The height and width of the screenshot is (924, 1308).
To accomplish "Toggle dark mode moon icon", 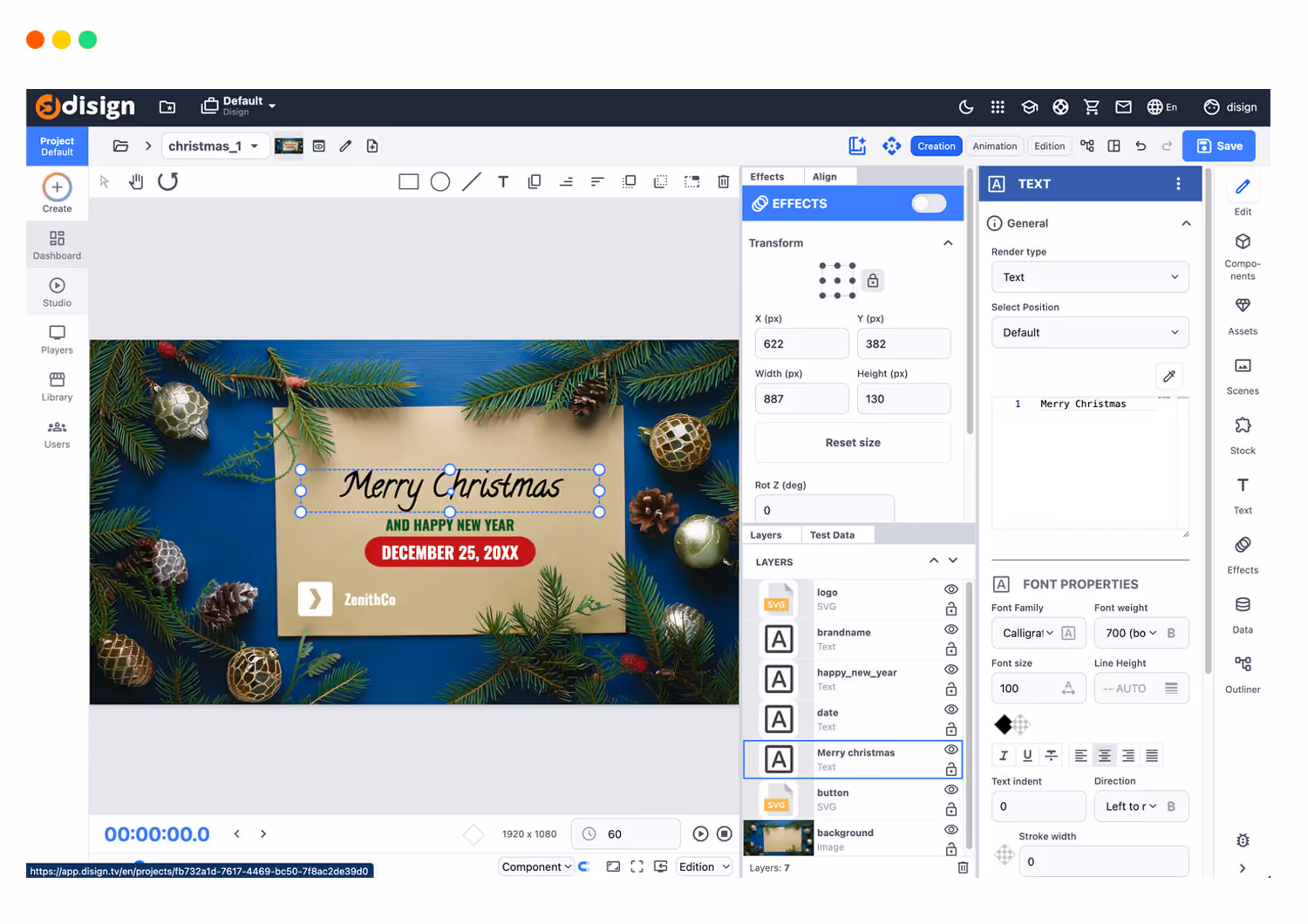I will pos(966,107).
